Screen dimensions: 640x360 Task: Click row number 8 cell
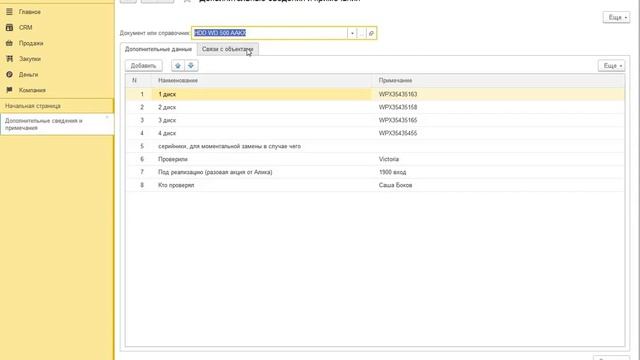142,185
